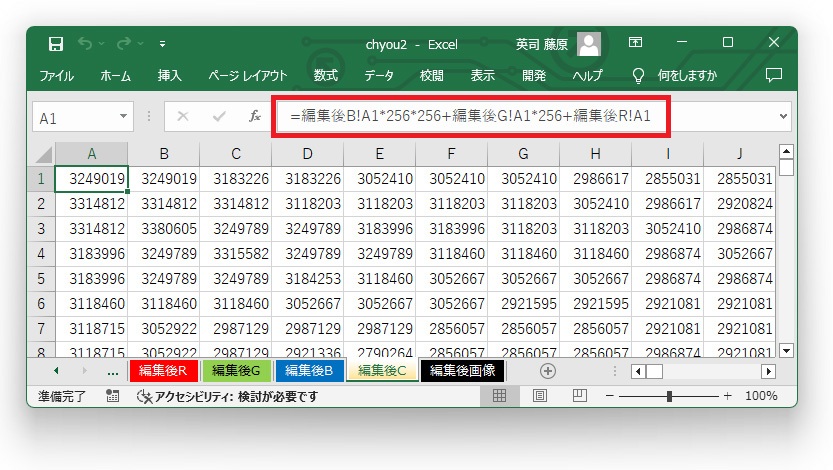Select column E header
The height and width of the screenshot is (470, 833).
click(379, 154)
